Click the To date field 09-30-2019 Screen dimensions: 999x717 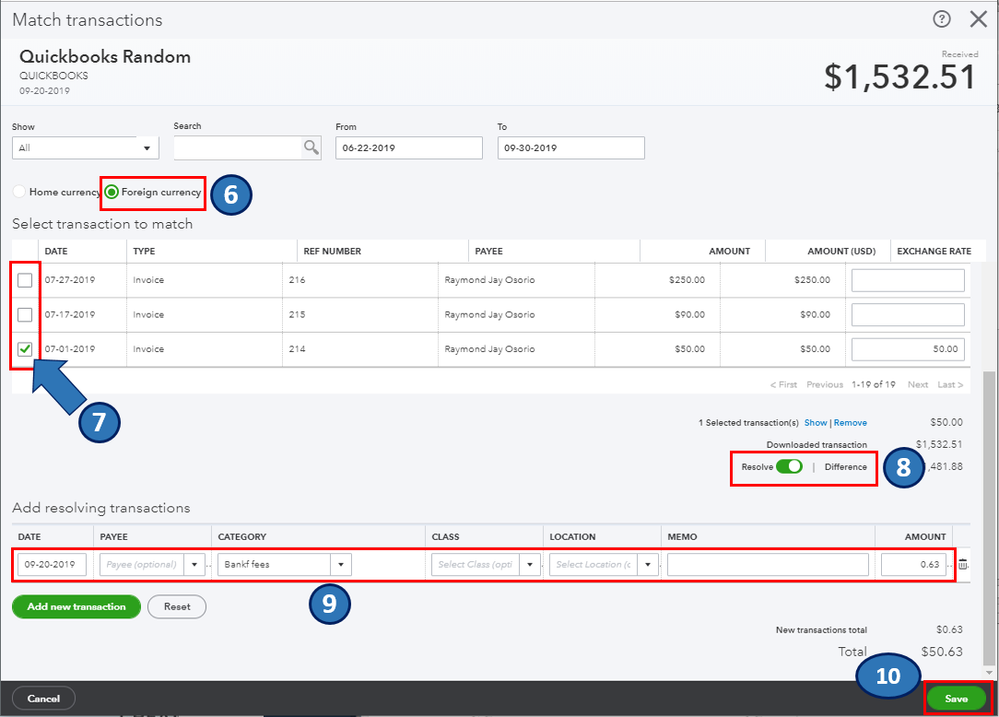[571, 148]
